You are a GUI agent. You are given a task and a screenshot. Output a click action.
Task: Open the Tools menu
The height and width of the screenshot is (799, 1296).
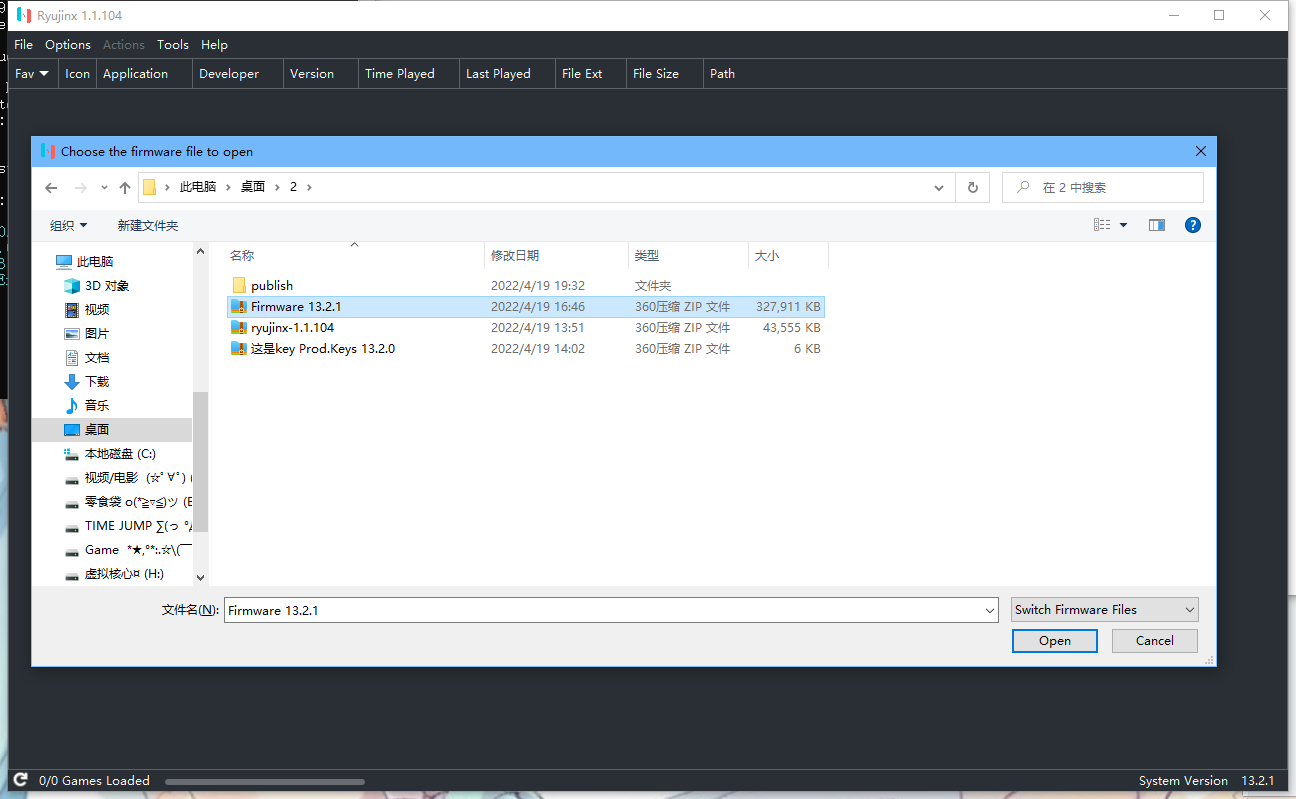[x=173, y=45]
